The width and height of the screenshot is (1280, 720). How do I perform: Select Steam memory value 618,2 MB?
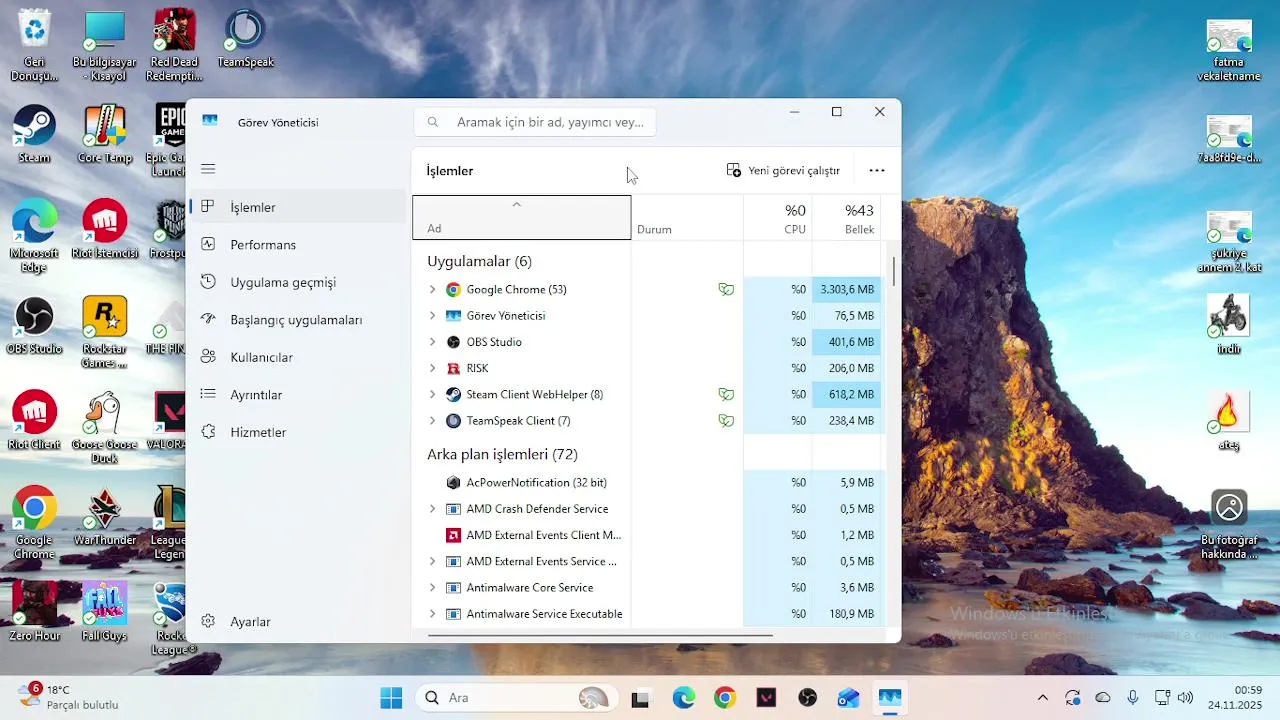click(x=847, y=395)
